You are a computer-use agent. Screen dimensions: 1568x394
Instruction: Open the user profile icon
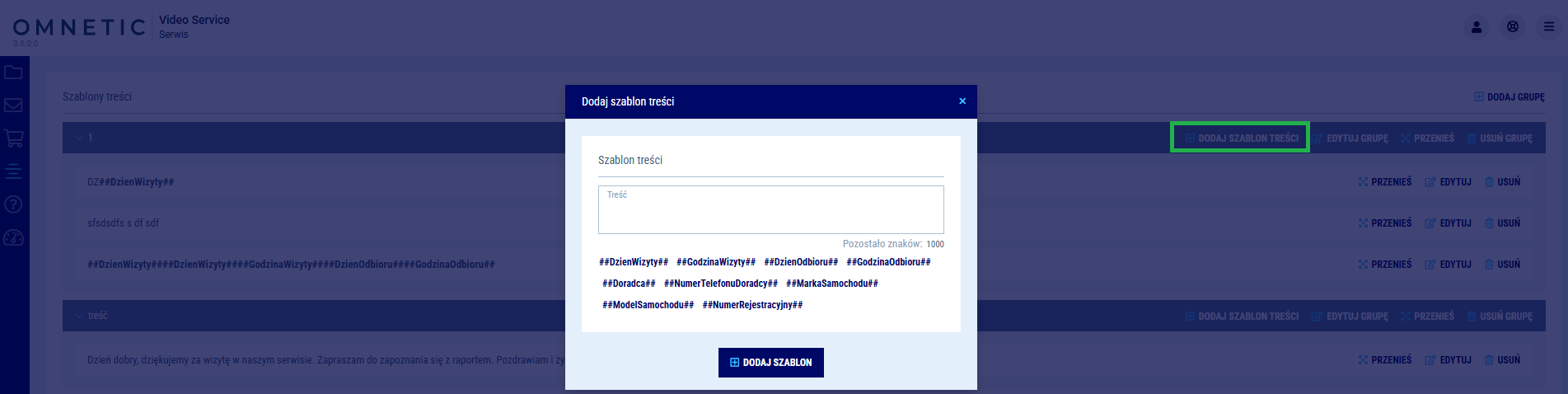click(1477, 27)
